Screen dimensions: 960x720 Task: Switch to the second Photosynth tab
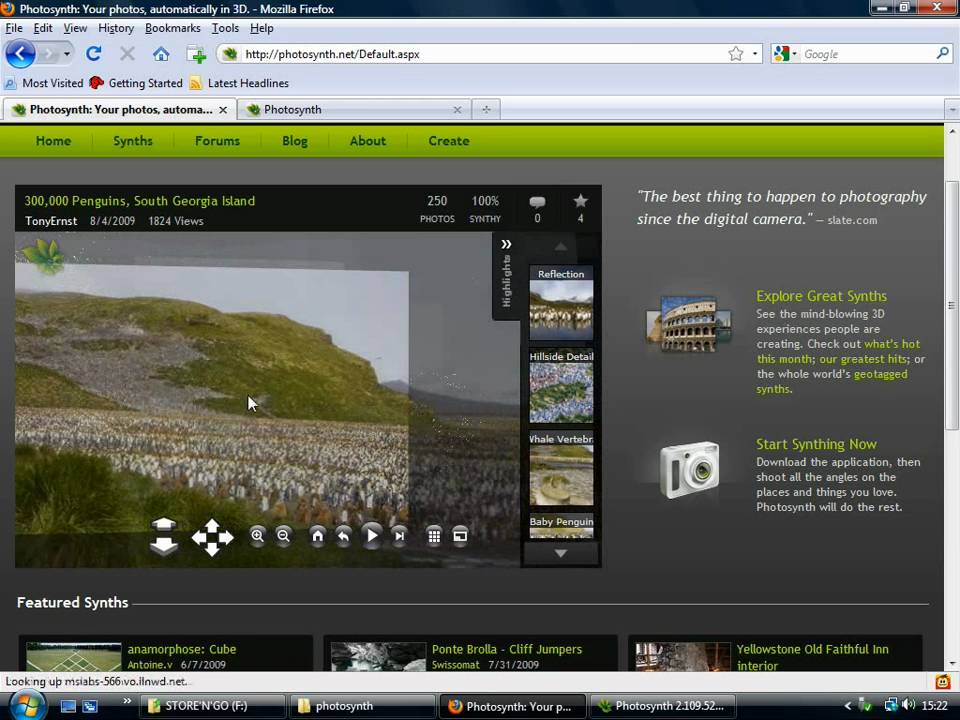tap(354, 110)
